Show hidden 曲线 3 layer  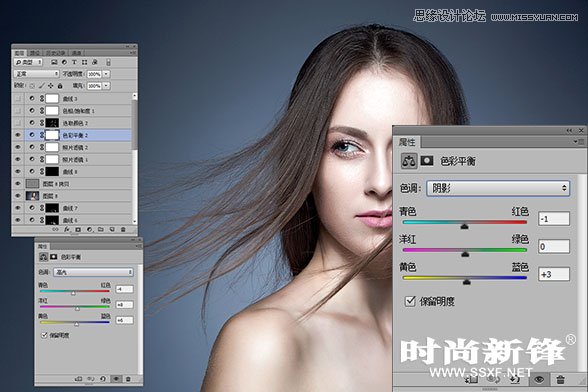coord(18,99)
